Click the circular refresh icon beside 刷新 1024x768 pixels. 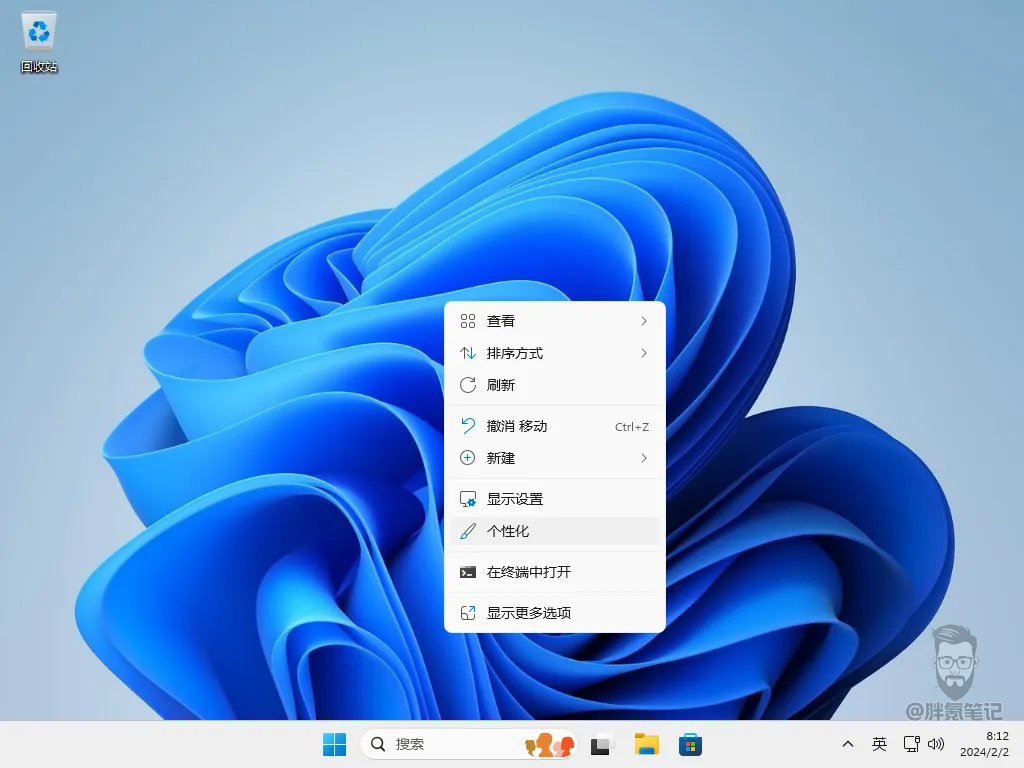coord(468,385)
